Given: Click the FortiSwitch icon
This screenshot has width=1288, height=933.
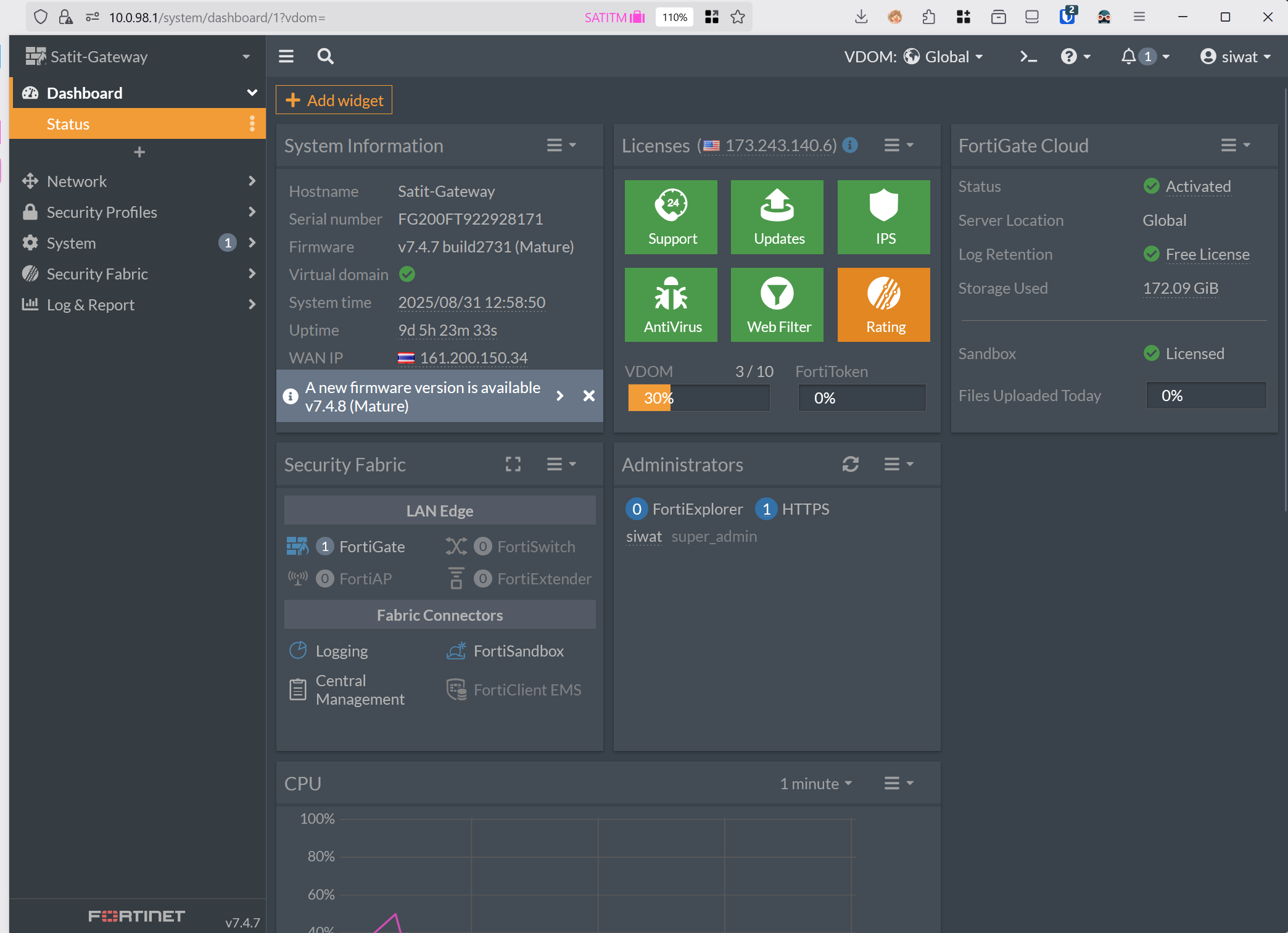Looking at the screenshot, I should point(456,546).
